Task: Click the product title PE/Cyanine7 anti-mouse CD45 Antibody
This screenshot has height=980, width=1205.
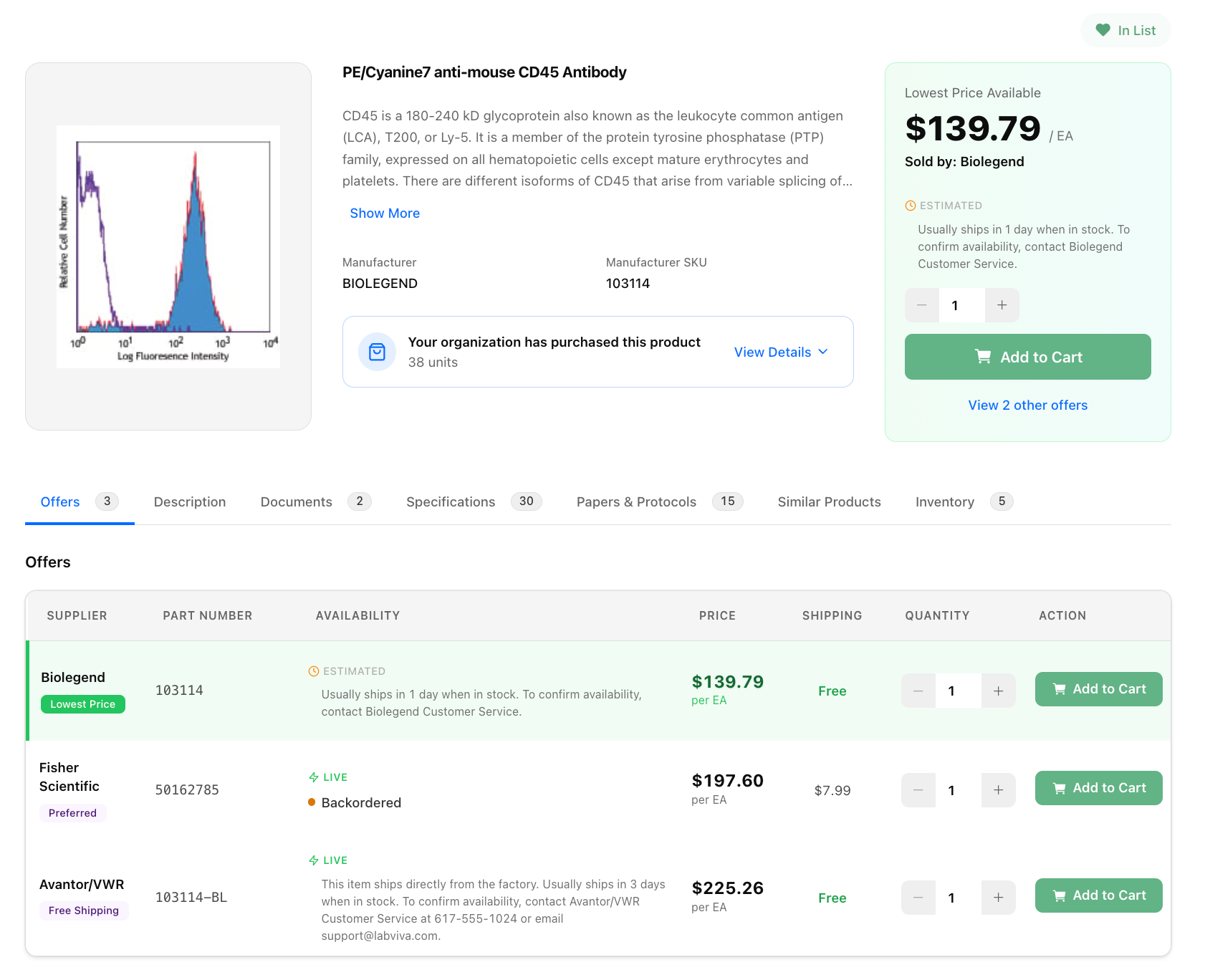Action: click(x=484, y=72)
